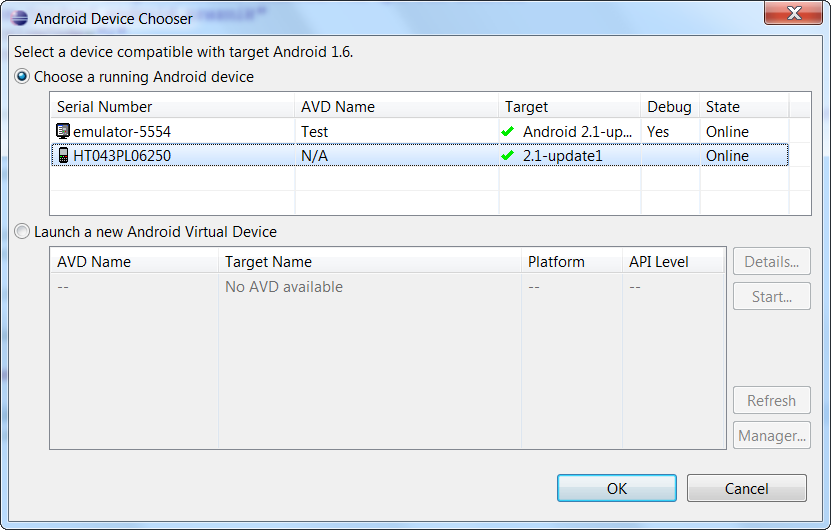
Task: Sort devices by Serial Number column header
Action: pyautogui.click(x=105, y=107)
